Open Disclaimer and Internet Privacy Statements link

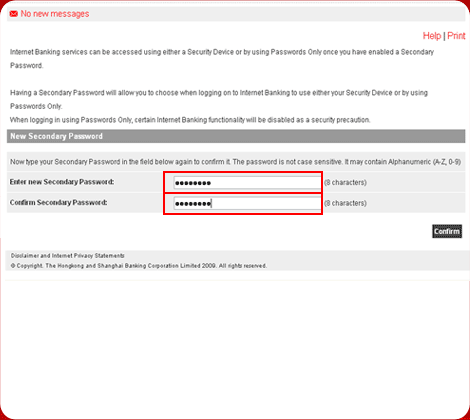point(68,256)
